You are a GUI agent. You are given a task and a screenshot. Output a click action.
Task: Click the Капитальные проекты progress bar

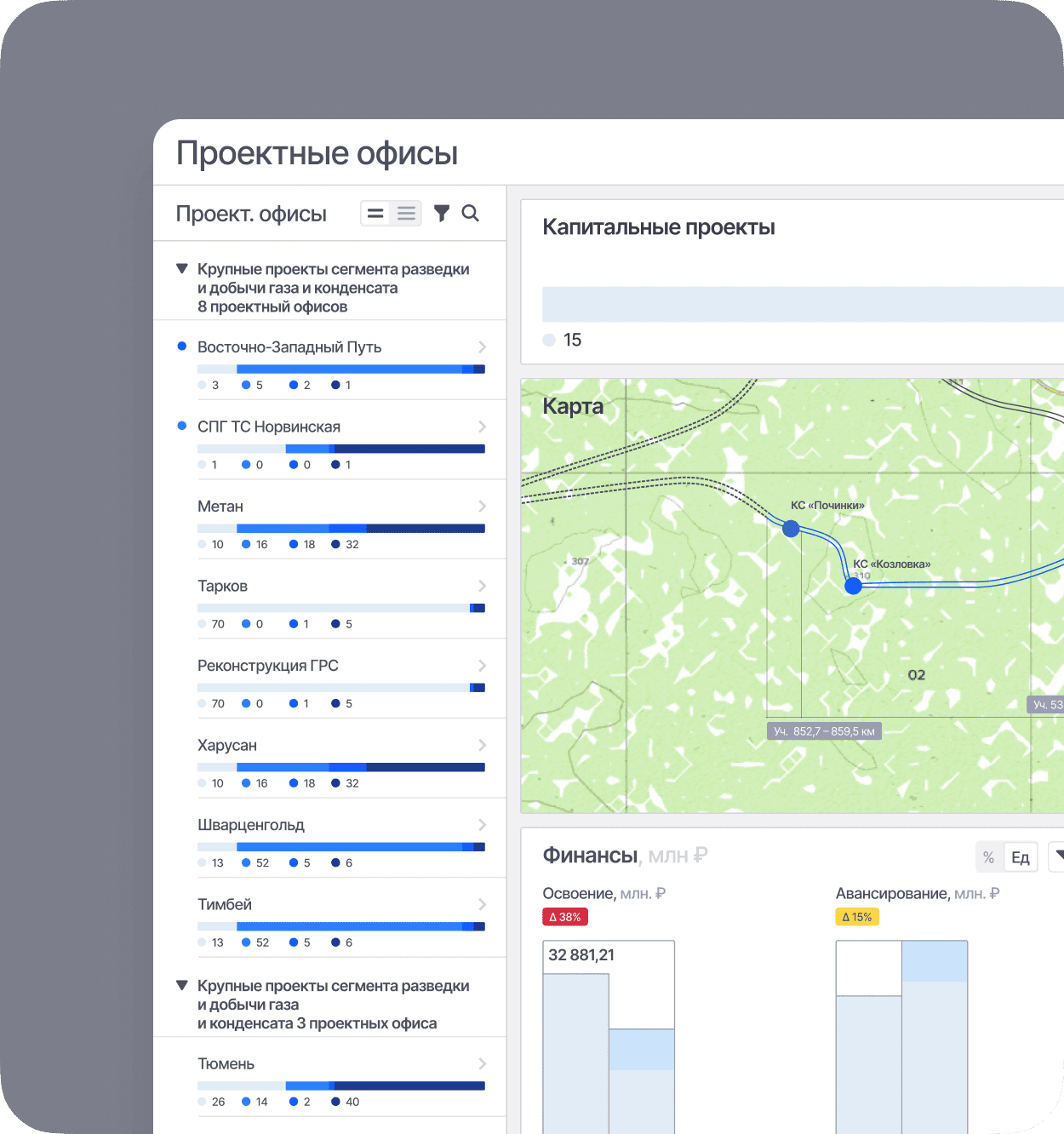click(803, 304)
